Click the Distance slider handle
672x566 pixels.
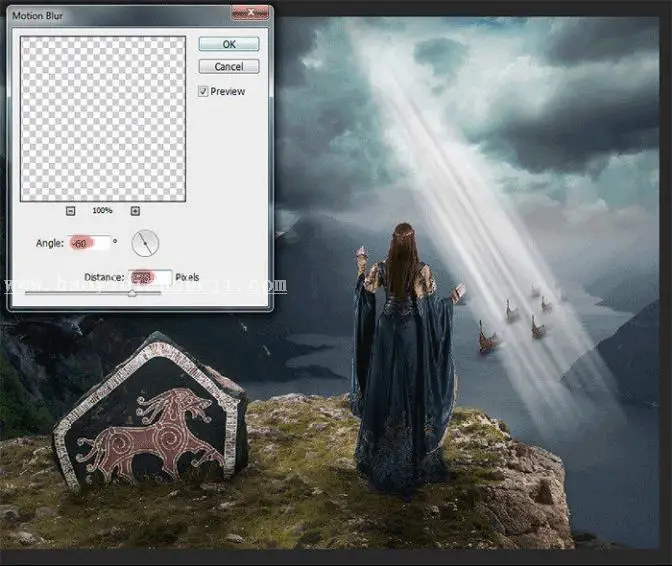(x=132, y=293)
